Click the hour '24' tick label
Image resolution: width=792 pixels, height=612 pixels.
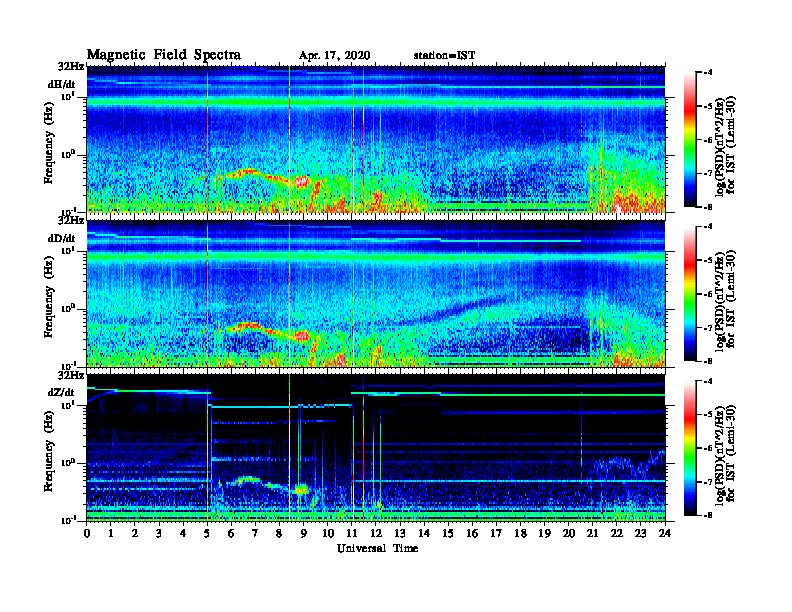(x=665, y=533)
